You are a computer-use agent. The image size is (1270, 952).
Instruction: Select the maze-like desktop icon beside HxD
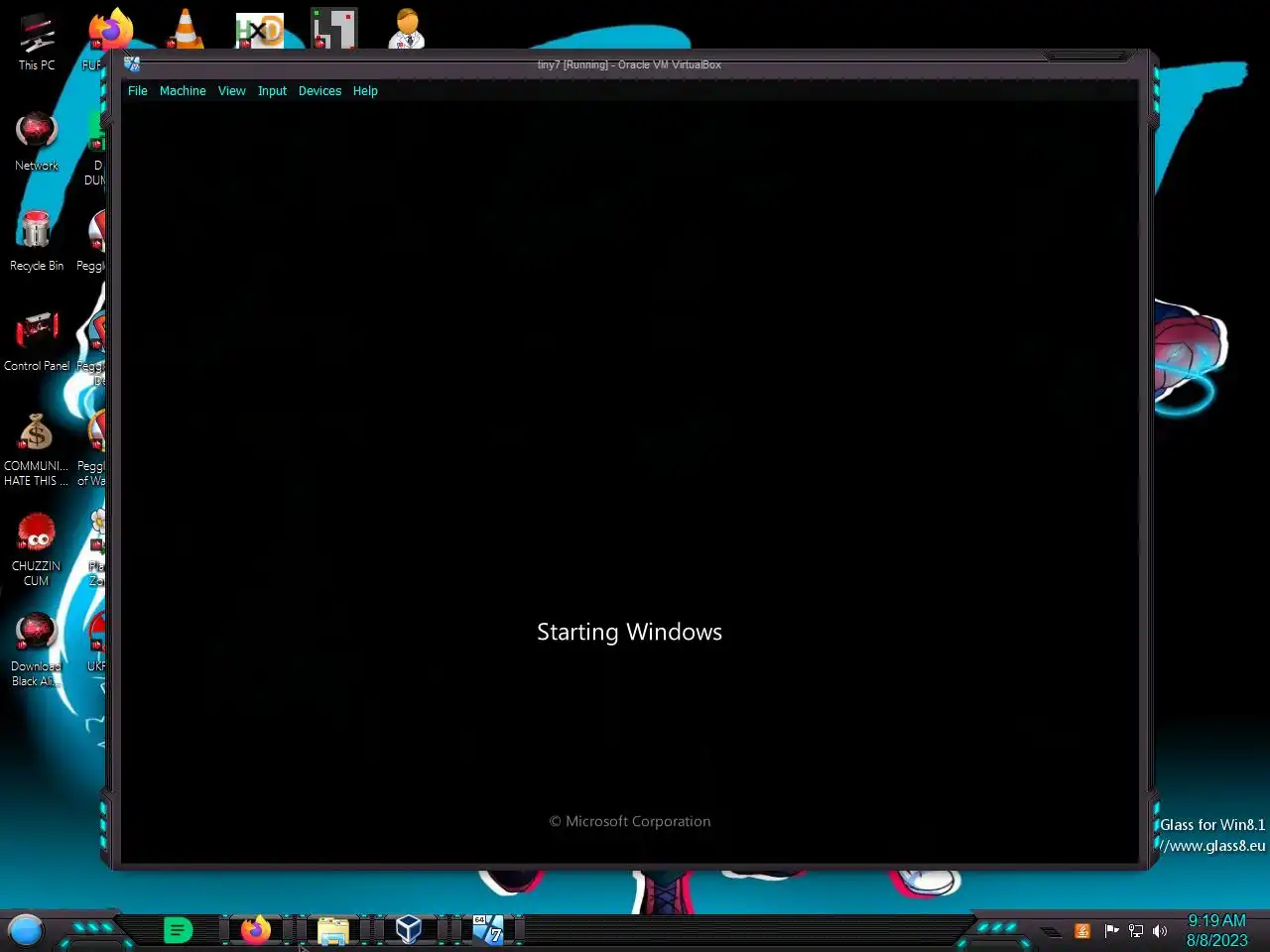click(333, 29)
